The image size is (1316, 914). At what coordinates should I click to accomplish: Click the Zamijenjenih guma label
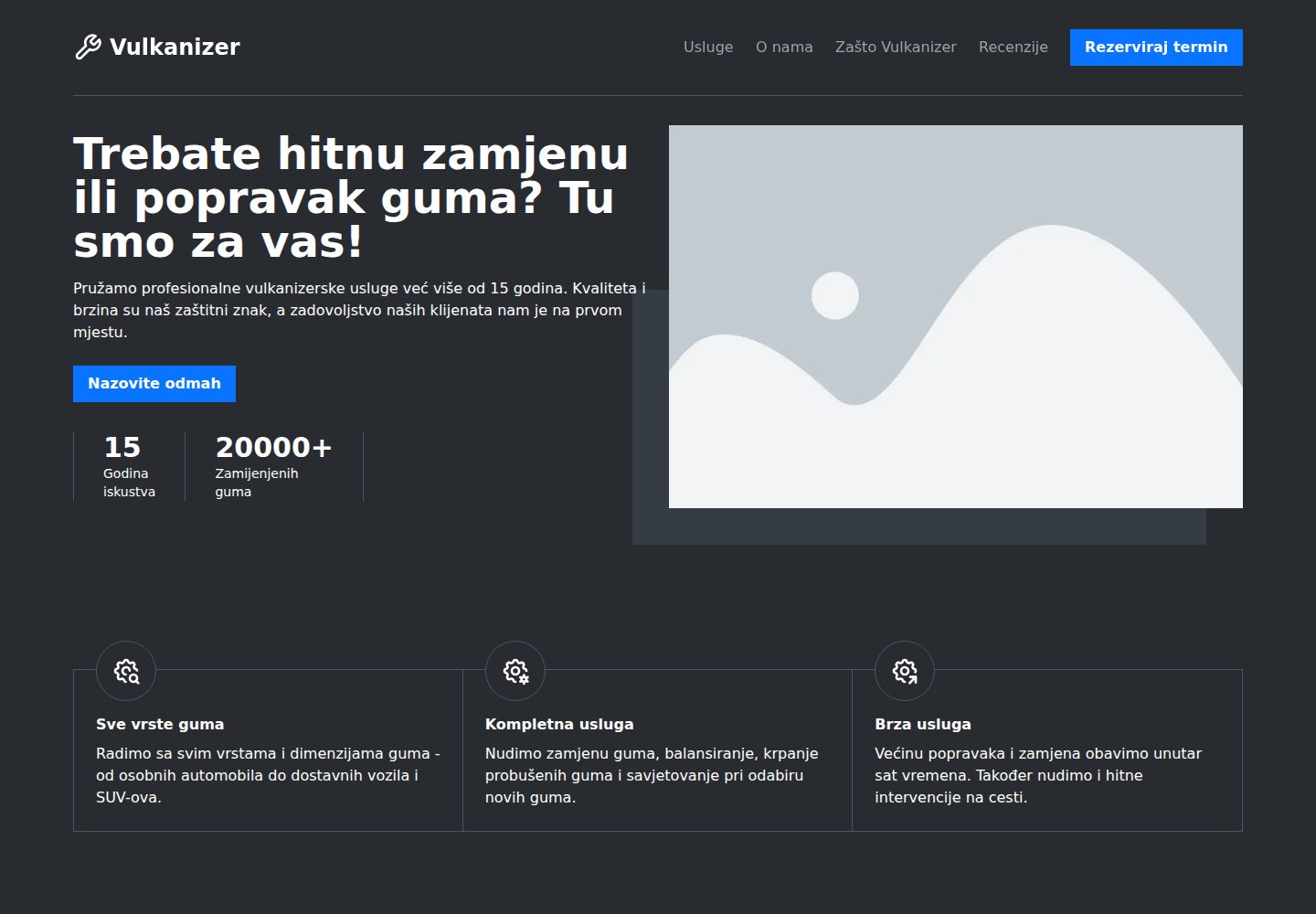(257, 483)
